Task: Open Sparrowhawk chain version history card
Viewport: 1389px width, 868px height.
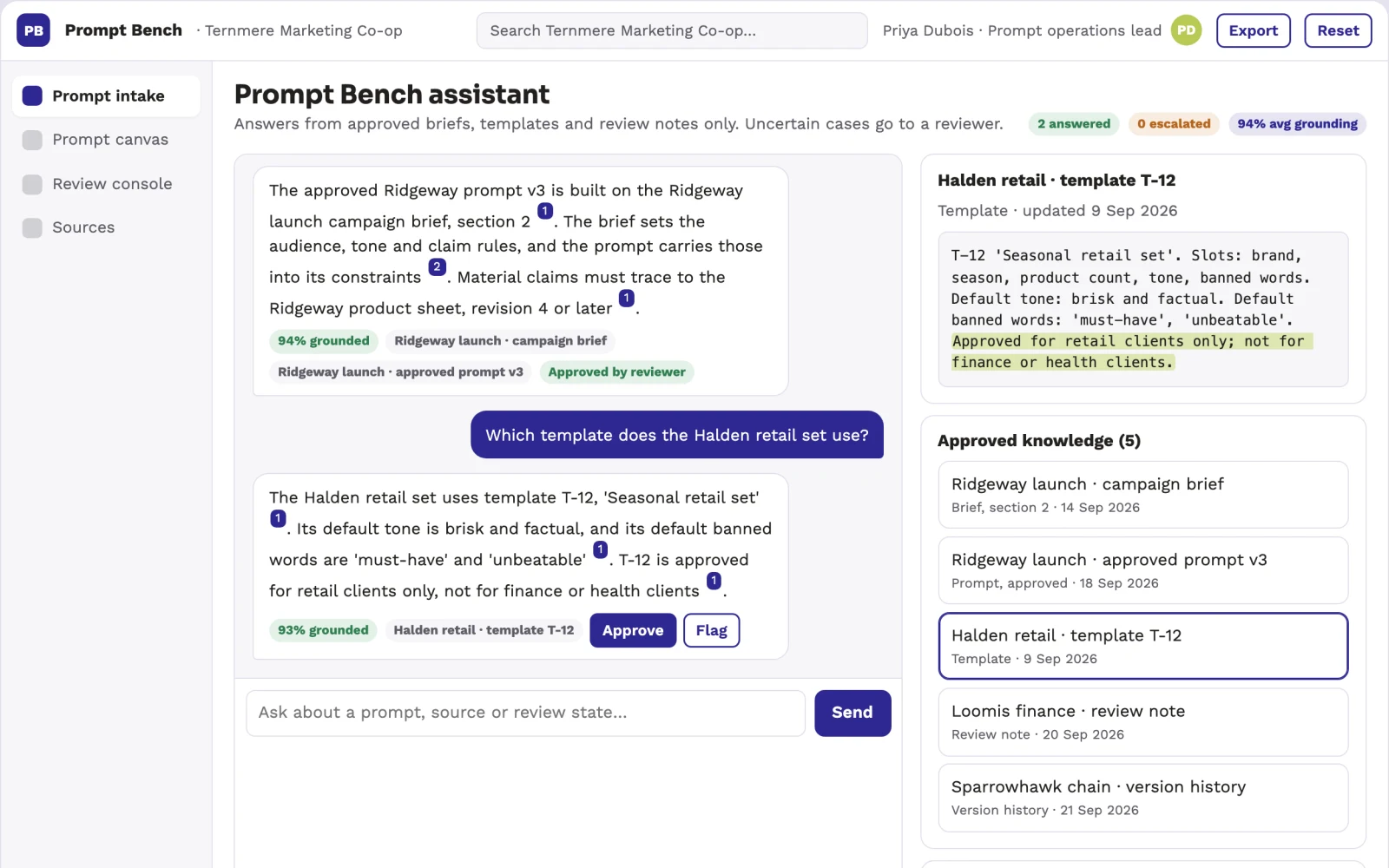Action: (x=1142, y=798)
